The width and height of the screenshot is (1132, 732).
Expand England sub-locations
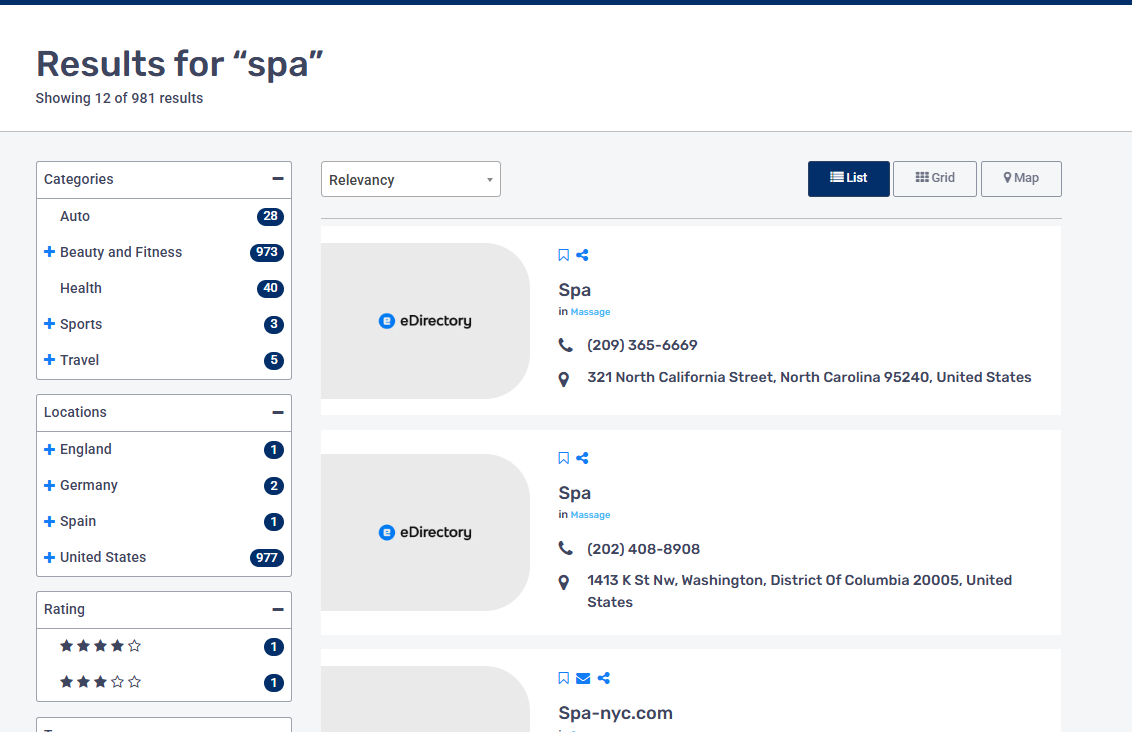(x=49, y=449)
